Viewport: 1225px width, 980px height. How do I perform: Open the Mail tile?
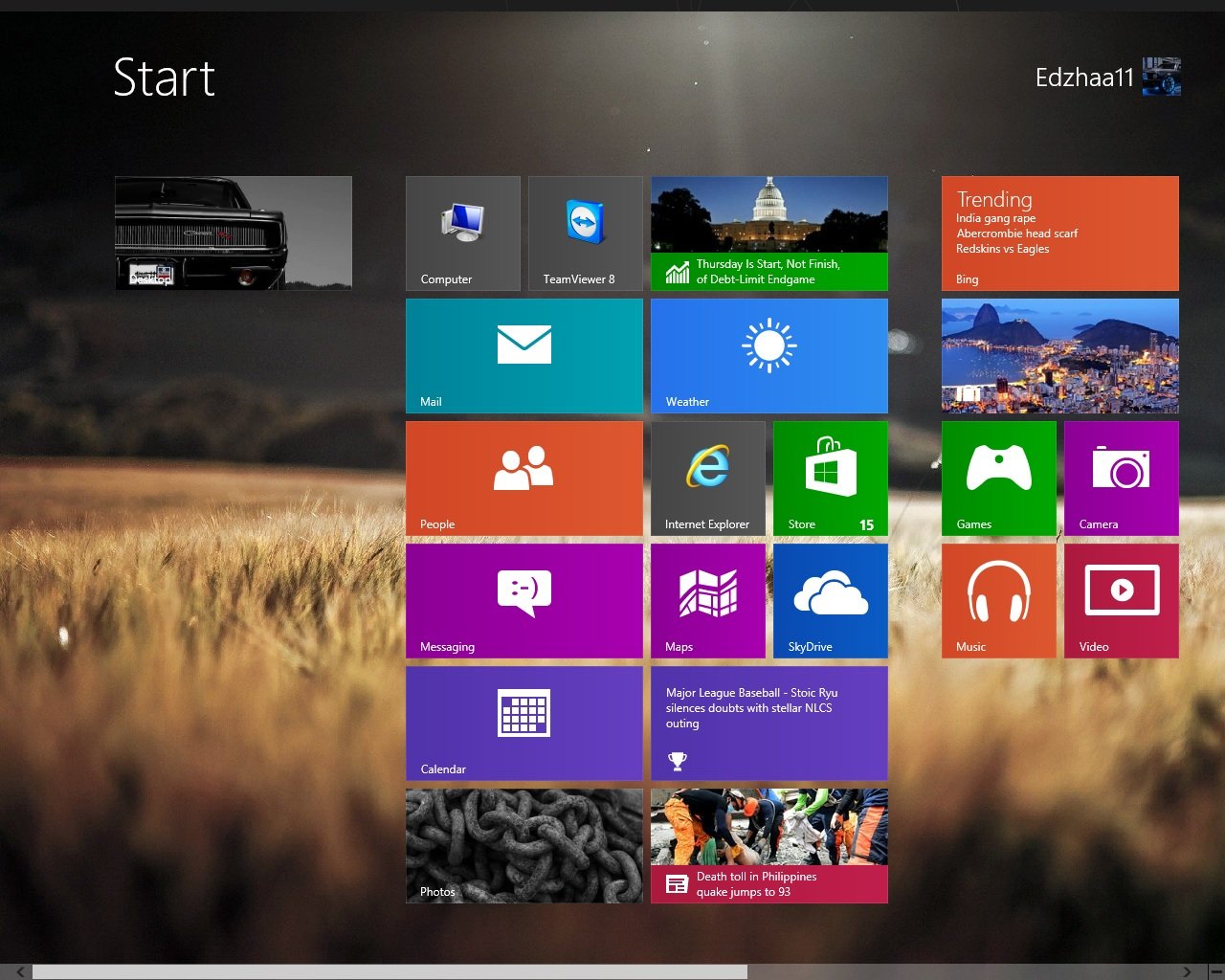[524, 356]
